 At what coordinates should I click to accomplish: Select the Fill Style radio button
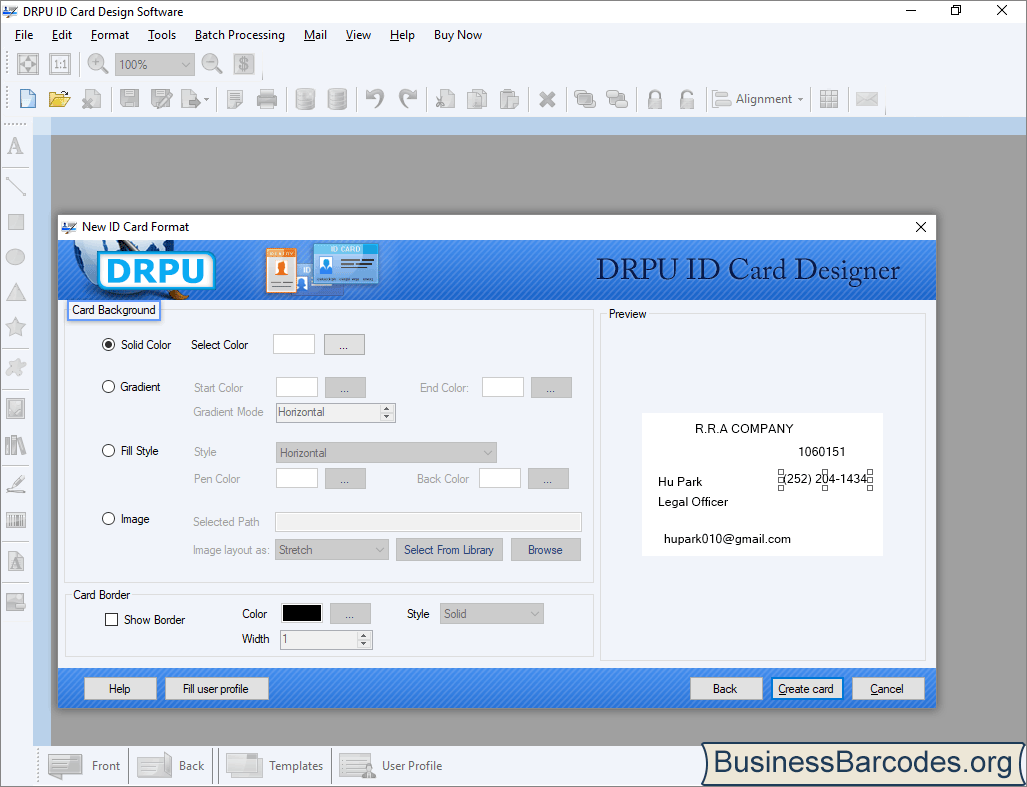click(x=108, y=450)
